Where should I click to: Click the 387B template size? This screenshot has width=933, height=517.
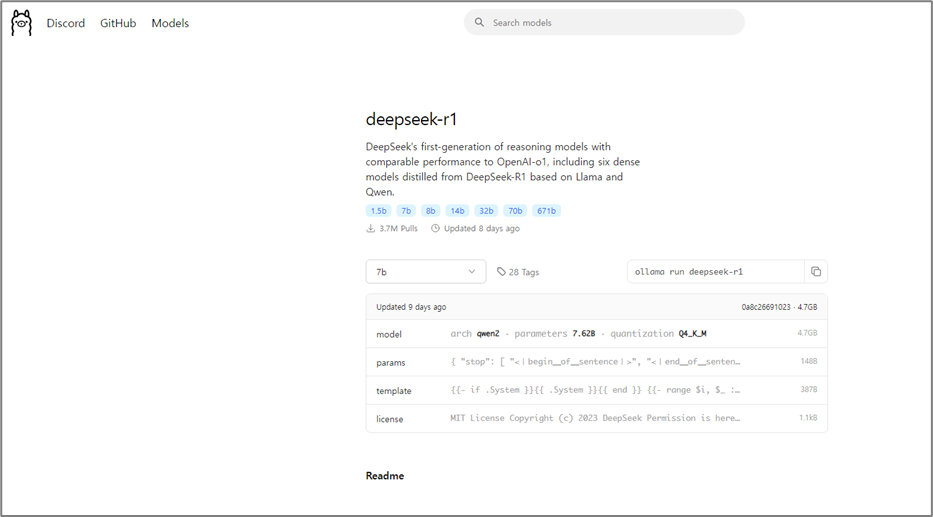809,390
